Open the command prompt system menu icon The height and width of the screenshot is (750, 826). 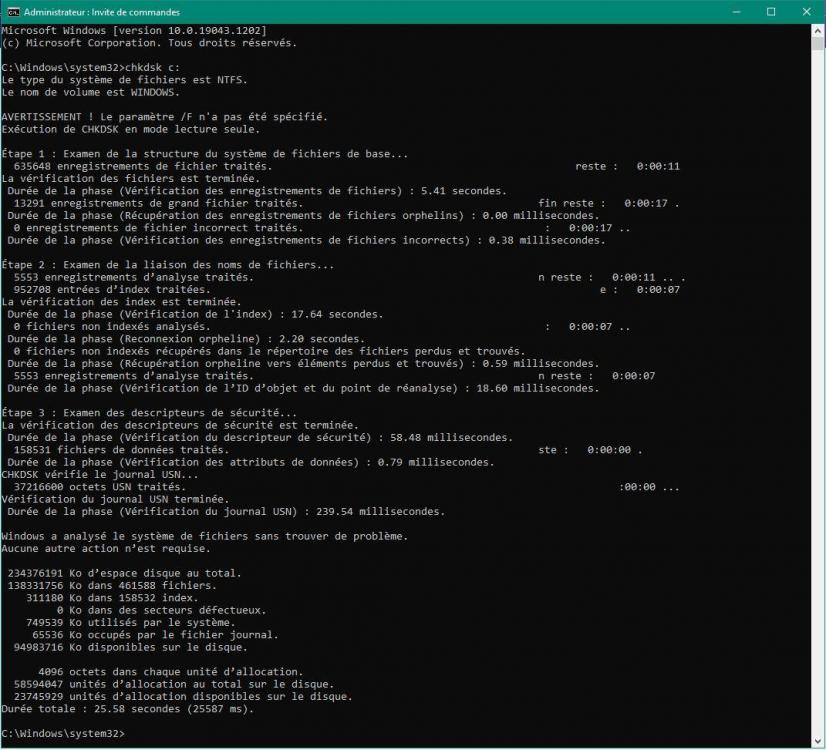(11, 11)
